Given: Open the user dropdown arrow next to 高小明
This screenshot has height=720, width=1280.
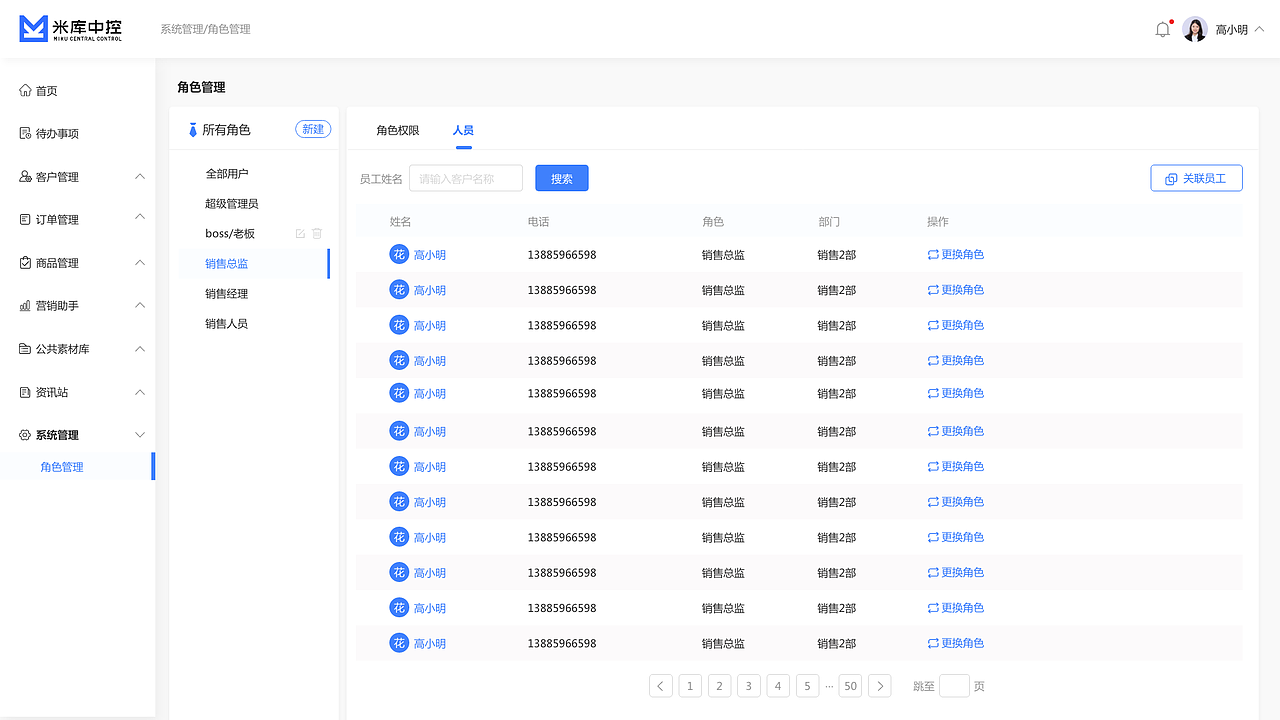Looking at the screenshot, I should 1259,30.
